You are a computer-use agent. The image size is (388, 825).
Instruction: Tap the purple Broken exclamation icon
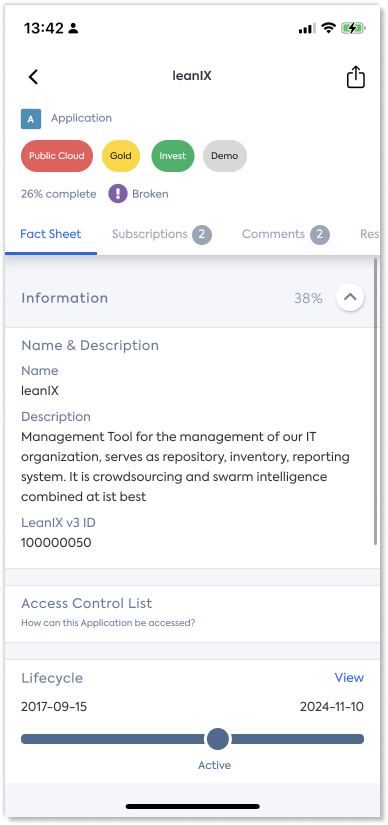click(x=118, y=194)
